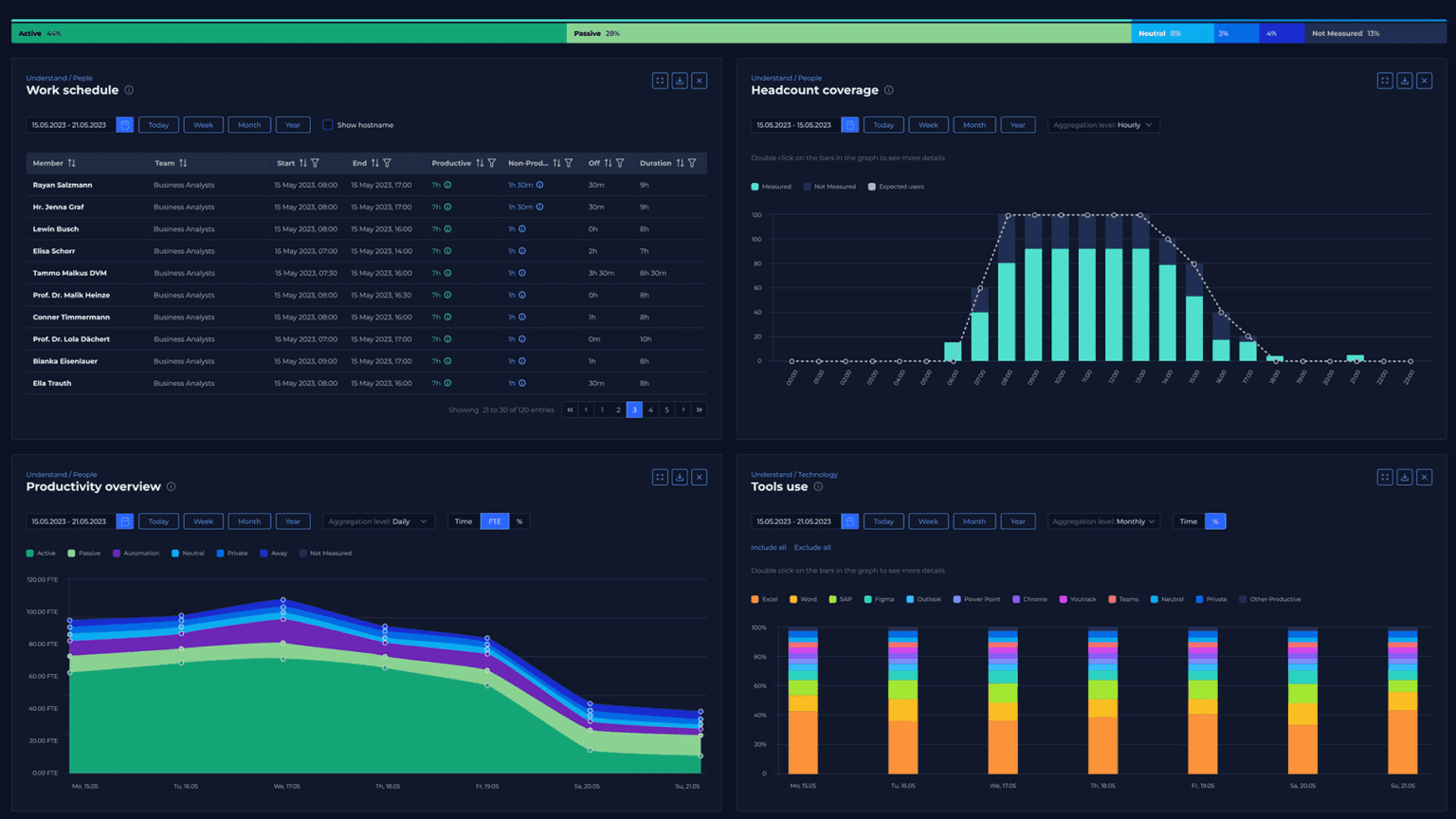Image resolution: width=1456 pixels, height=819 pixels.
Task: Expand Productivity overview to fullscreen
Action: coord(660,477)
